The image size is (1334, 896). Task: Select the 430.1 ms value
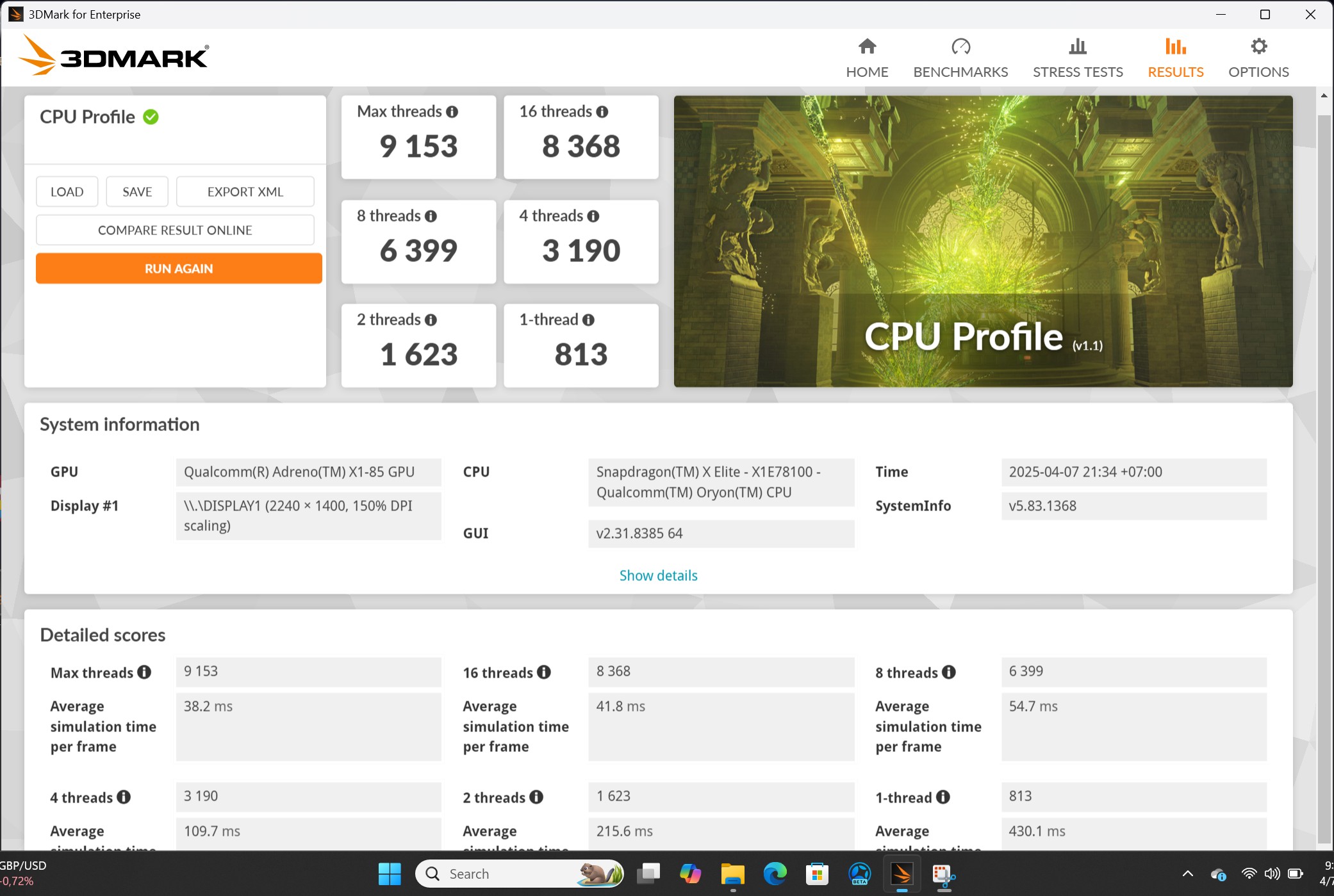(x=1133, y=833)
